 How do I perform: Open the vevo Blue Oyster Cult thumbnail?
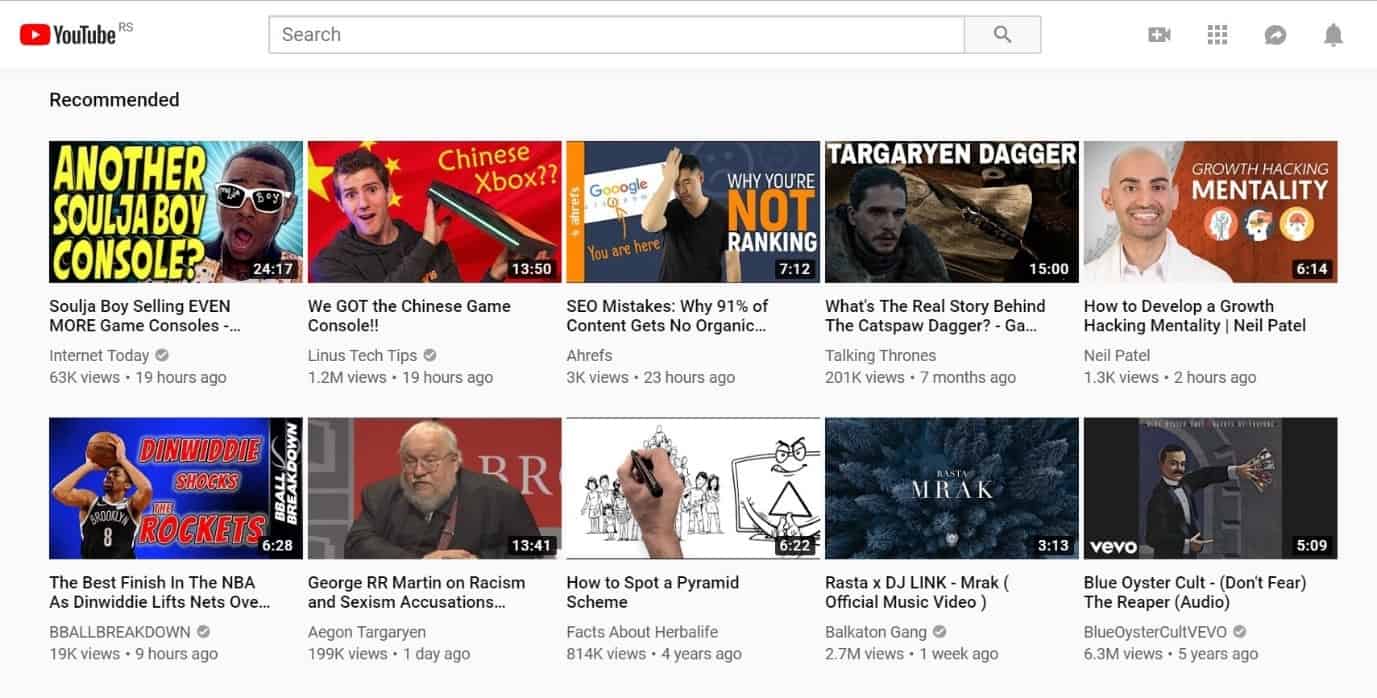pos(1210,488)
